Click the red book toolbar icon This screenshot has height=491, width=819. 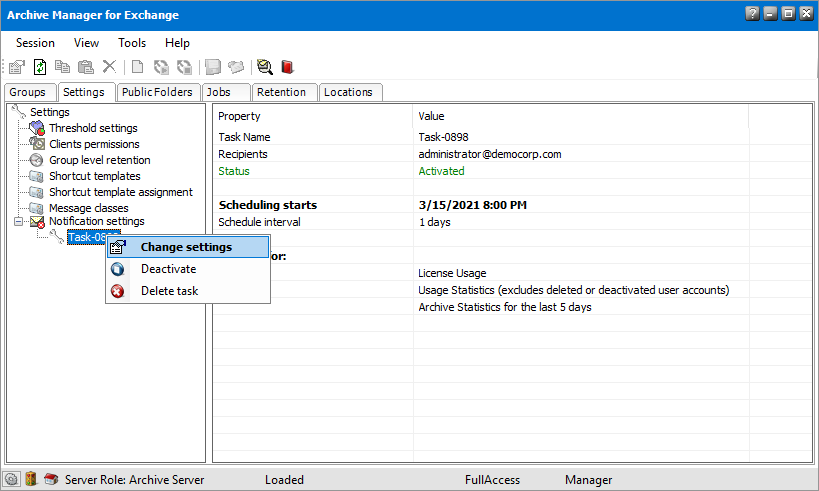(287, 67)
